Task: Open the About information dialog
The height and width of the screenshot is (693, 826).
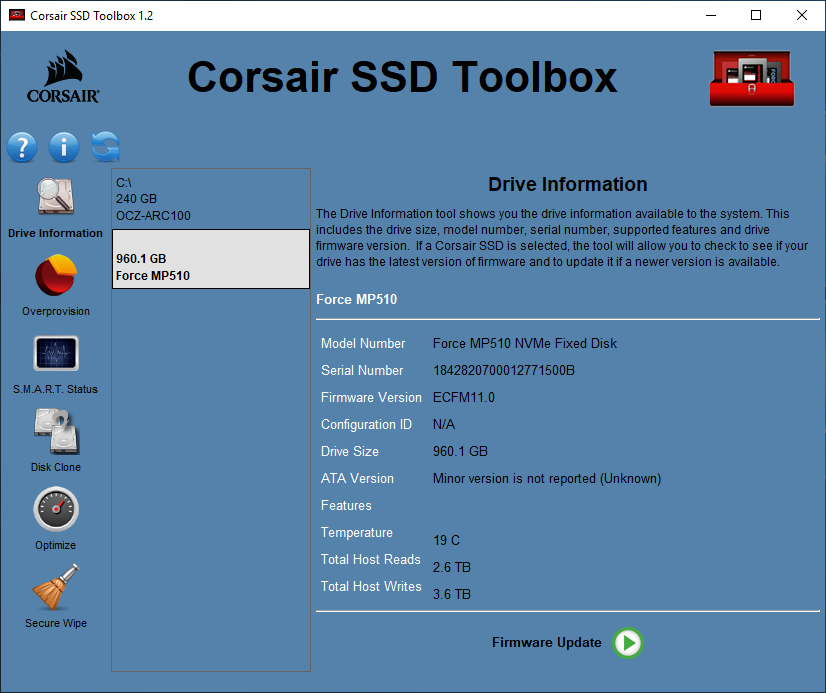Action: (63, 147)
